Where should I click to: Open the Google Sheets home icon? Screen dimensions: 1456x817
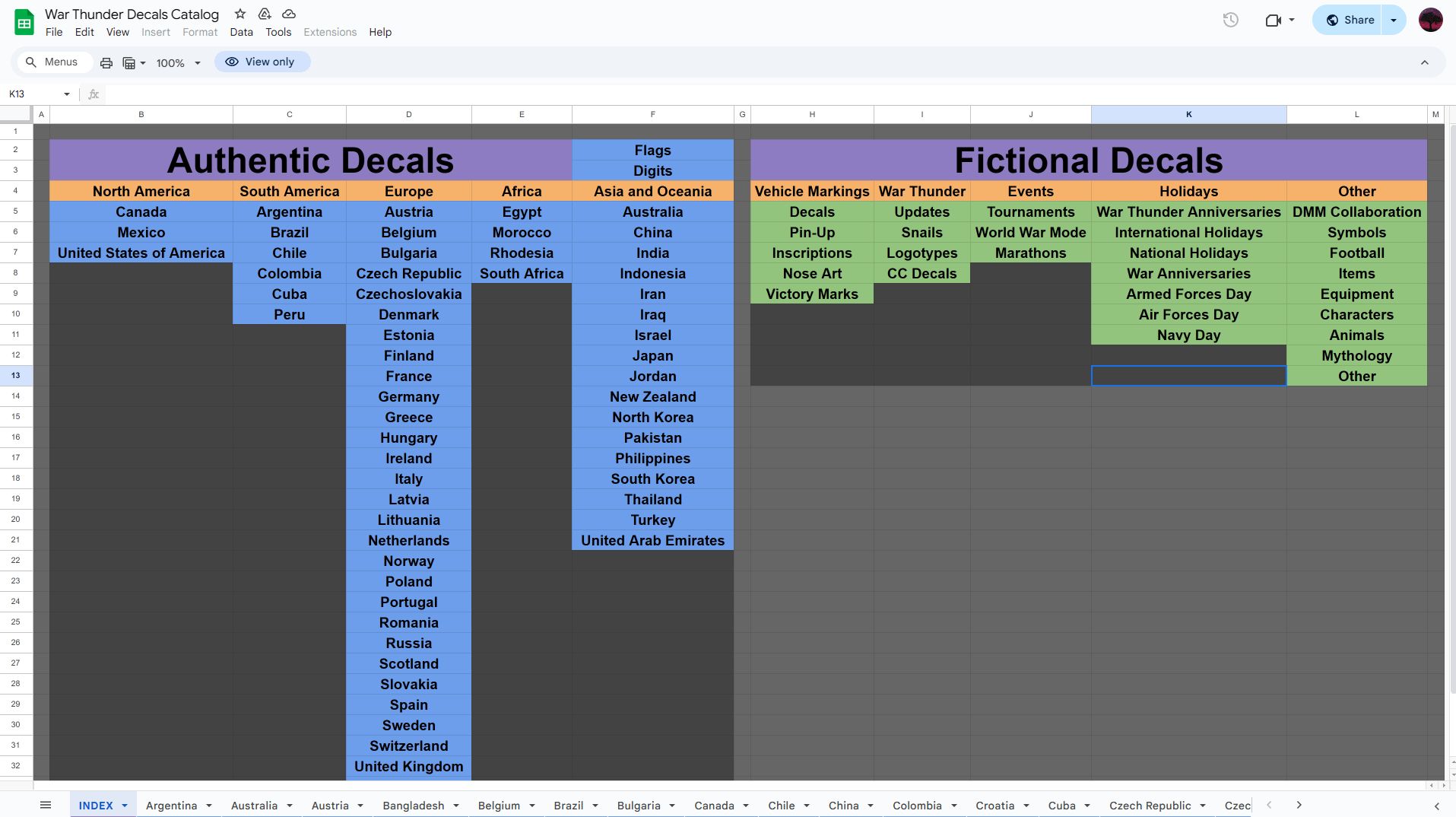click(x=24, y=22)
